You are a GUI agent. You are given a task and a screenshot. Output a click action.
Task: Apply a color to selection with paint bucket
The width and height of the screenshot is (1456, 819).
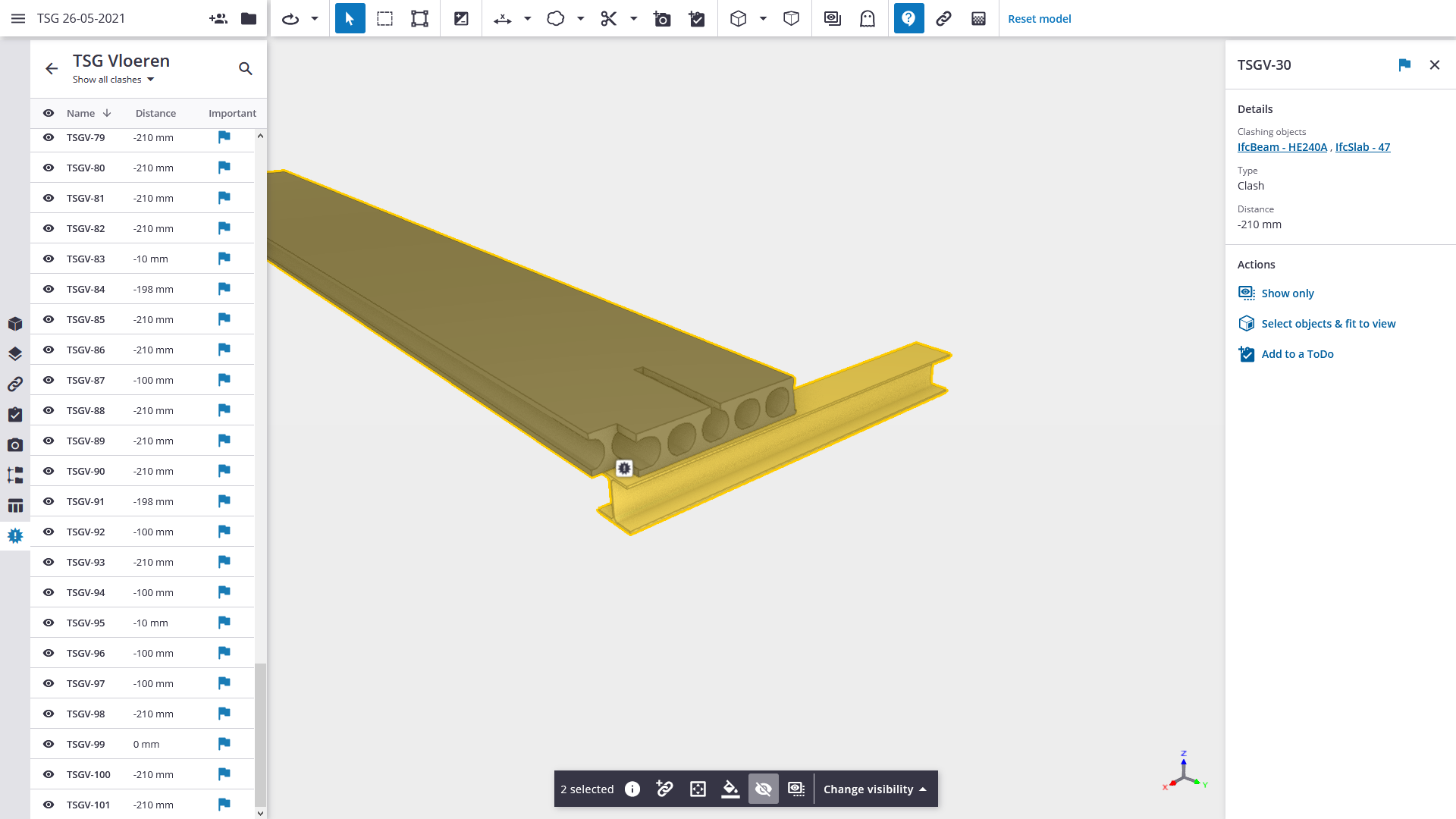click(x=730, y=789)
